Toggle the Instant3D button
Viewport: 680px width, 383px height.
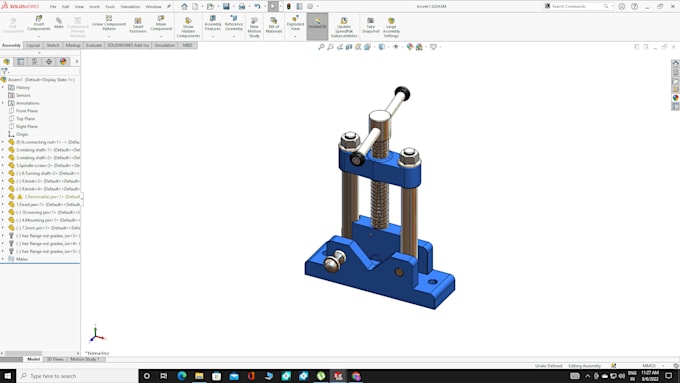317,26
